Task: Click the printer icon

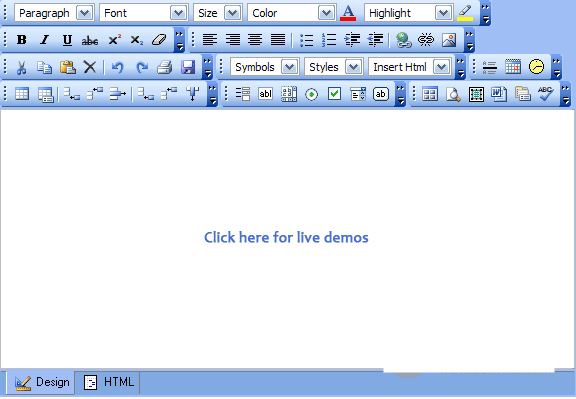Action: tap(165, 67)
